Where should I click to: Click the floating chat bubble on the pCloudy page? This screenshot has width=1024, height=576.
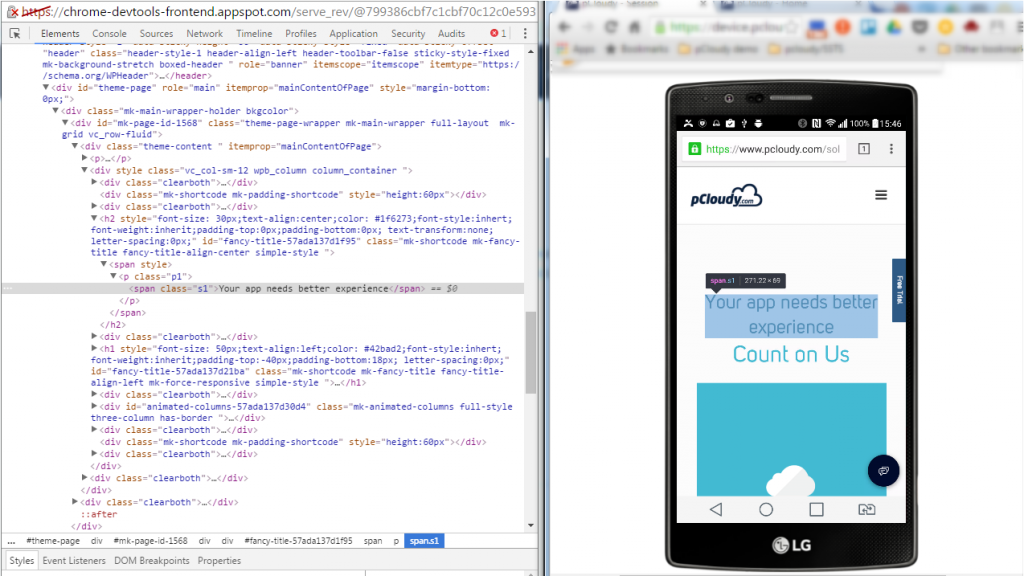[x=883, y=470]
